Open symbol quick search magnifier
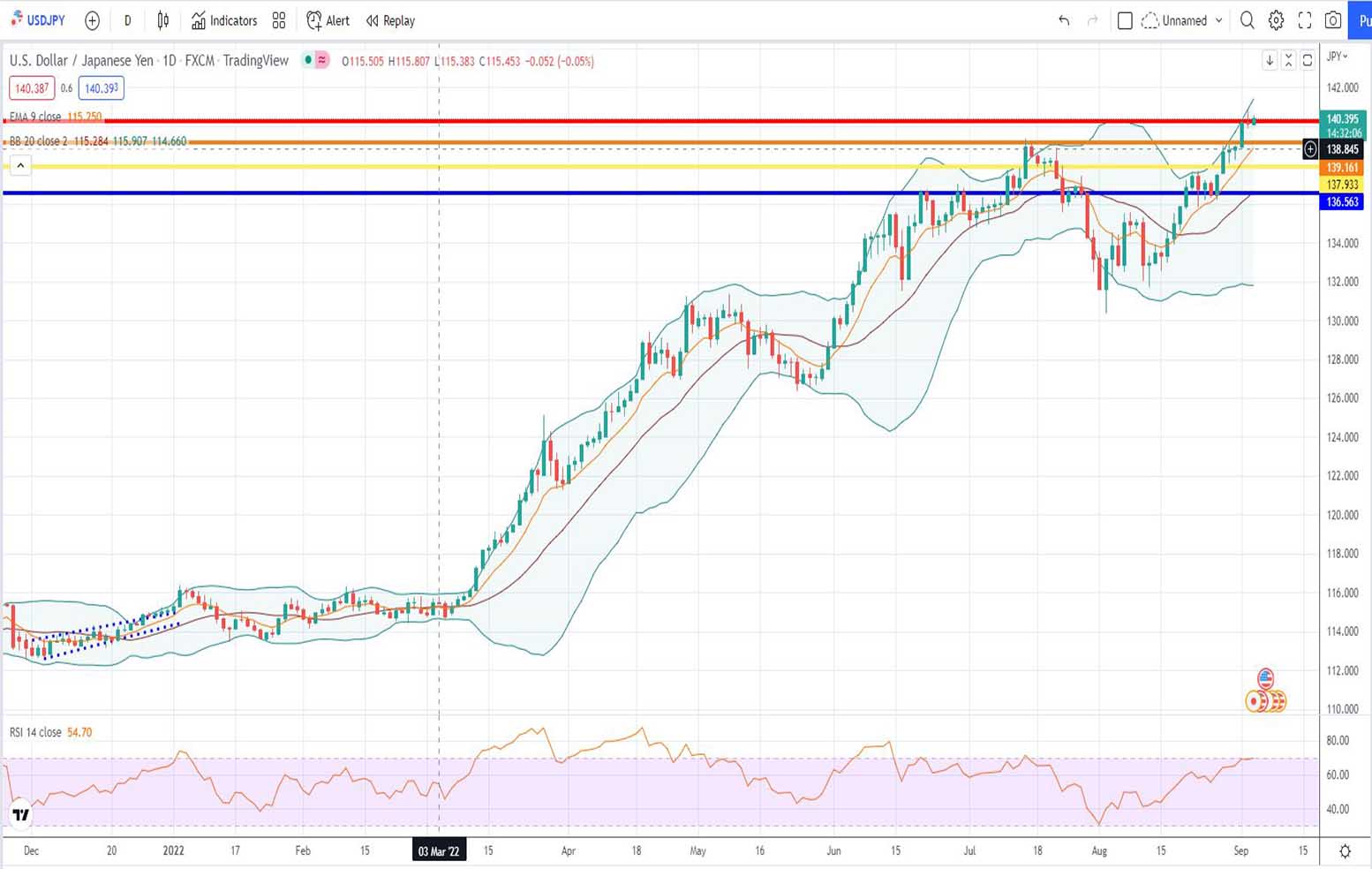 1247,20
